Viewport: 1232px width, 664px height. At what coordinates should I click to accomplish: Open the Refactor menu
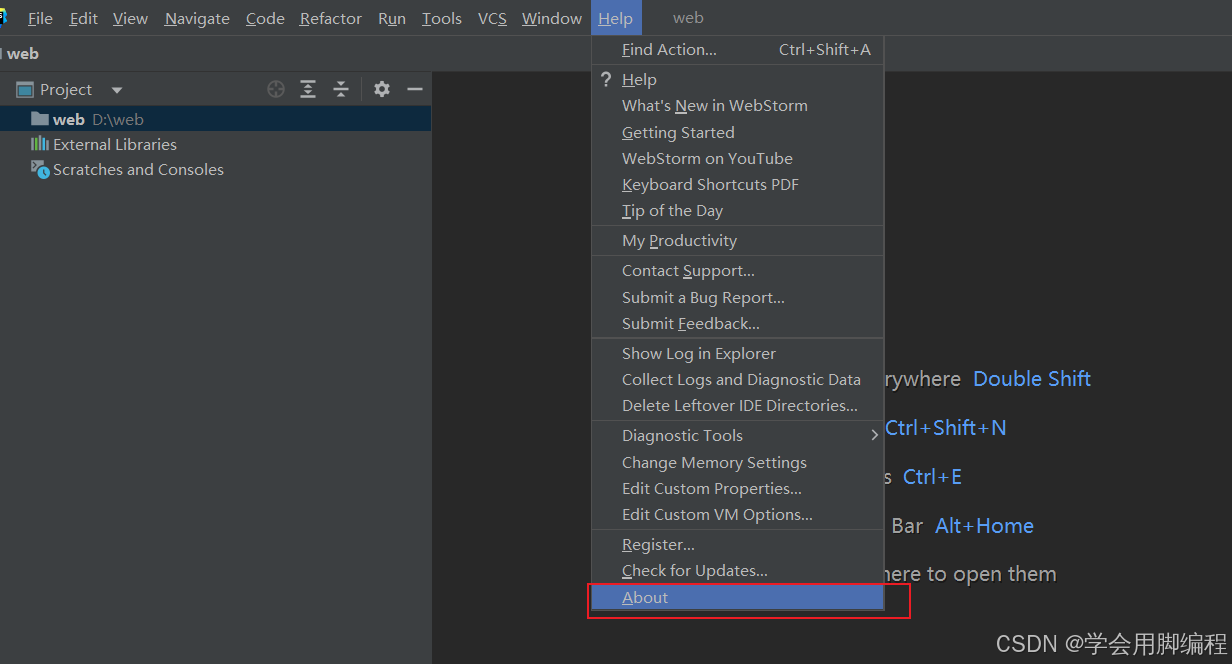[331, 18]
